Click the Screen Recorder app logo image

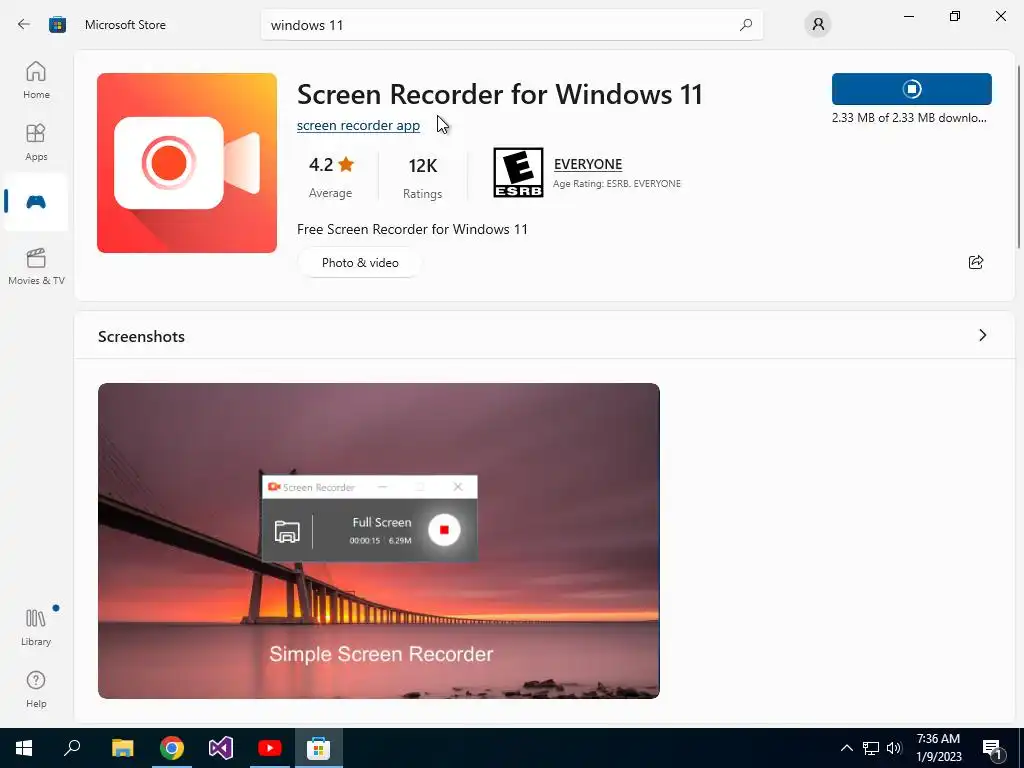coord(187,163)
